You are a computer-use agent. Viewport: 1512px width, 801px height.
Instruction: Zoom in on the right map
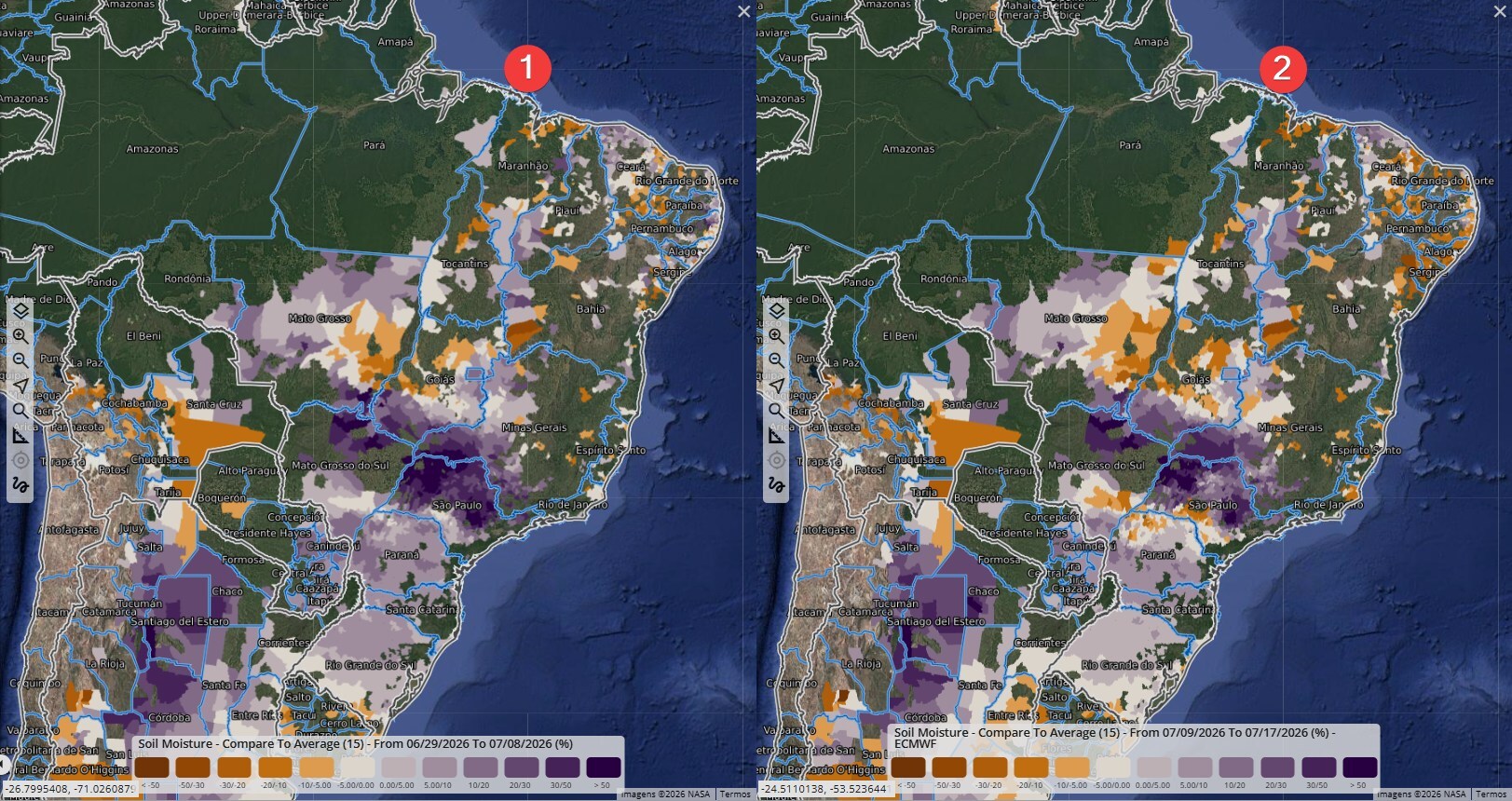776,335
